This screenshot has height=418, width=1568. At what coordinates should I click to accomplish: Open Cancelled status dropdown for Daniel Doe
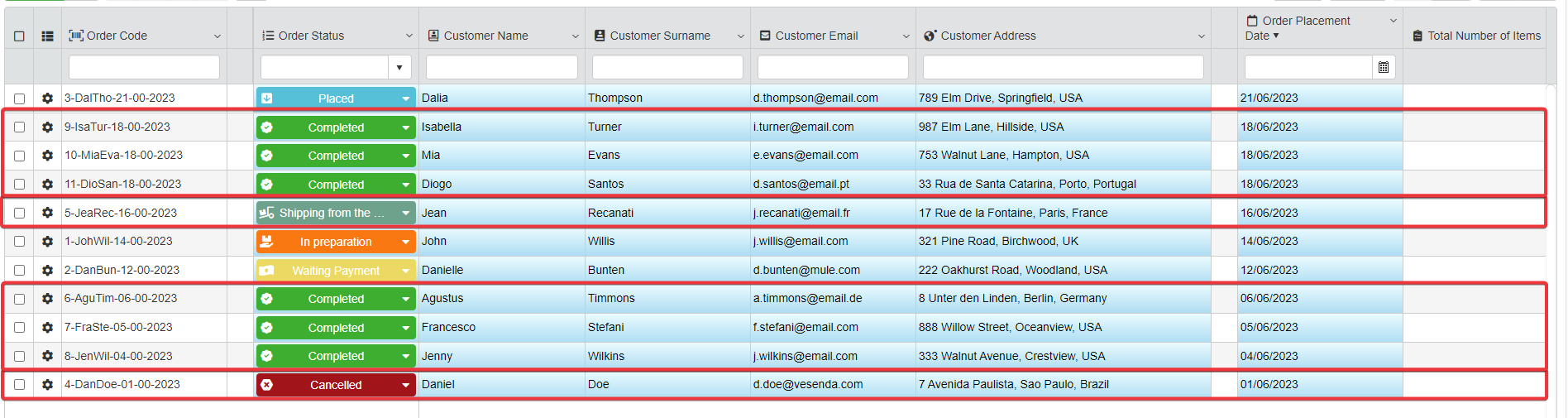(405, 385)
